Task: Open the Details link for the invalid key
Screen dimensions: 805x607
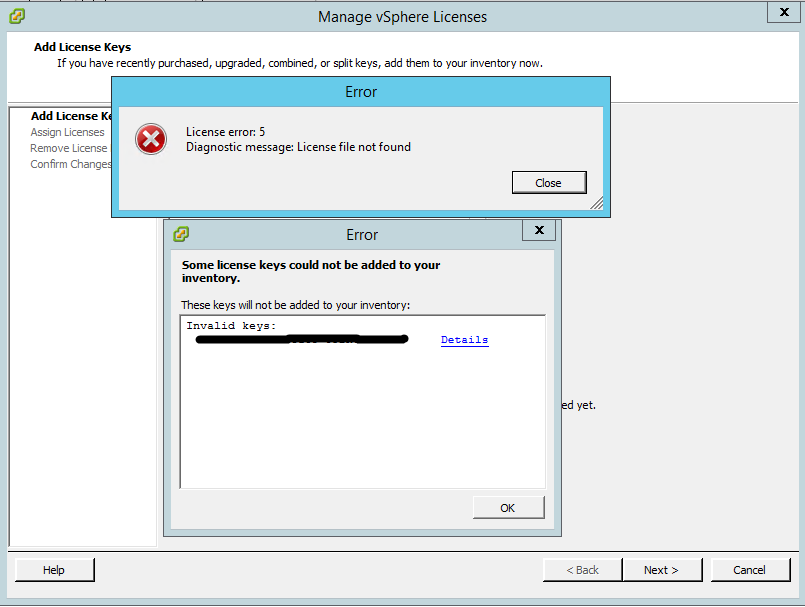Action: coord(464,340)
